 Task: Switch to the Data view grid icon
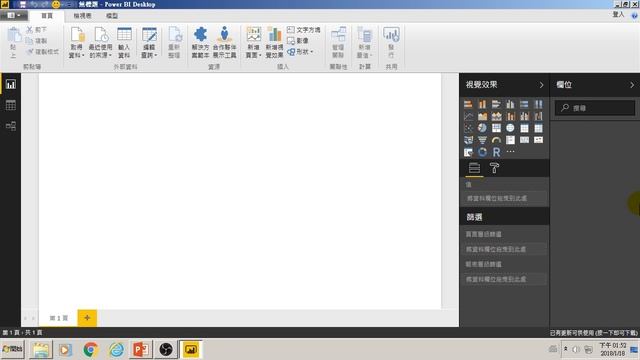pyautogui.click(x=11, y=105)
